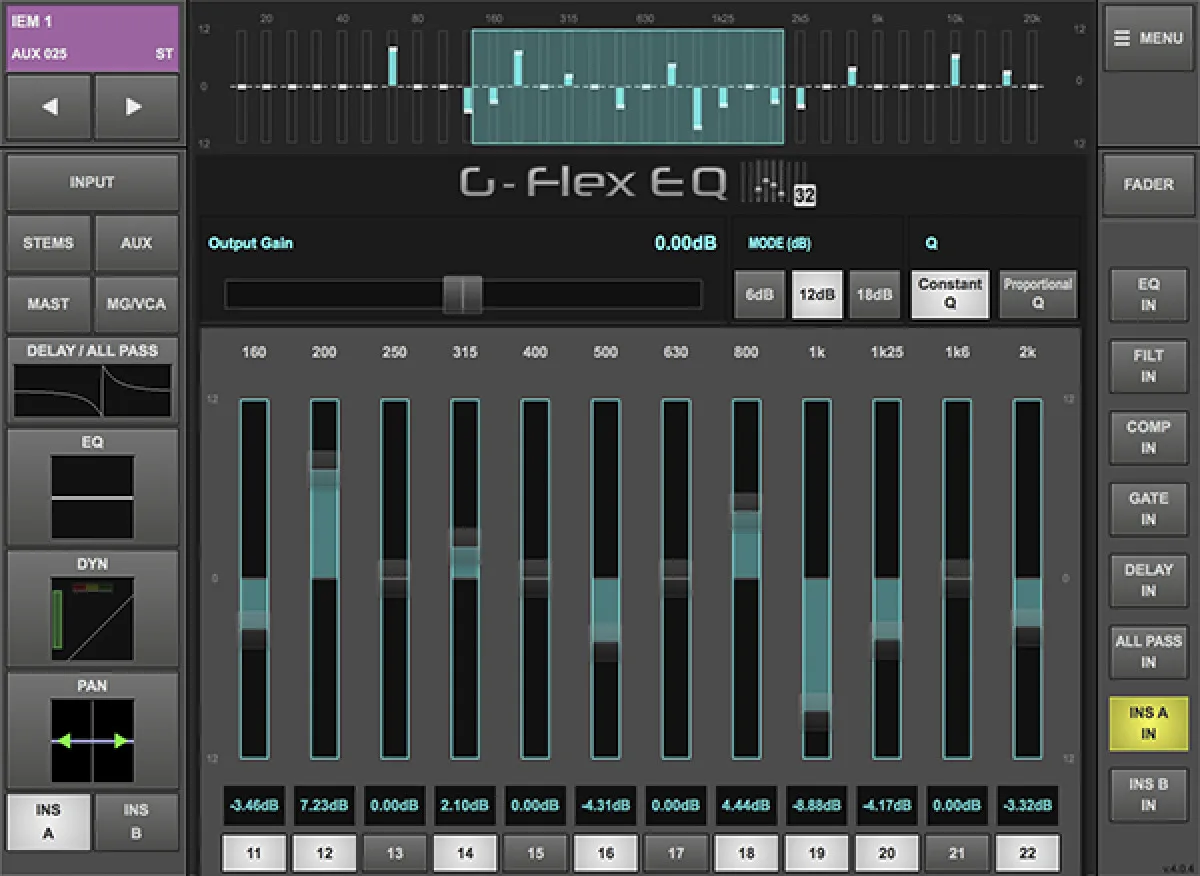Click the 0.00dB output gain readout

pos(685,243)
